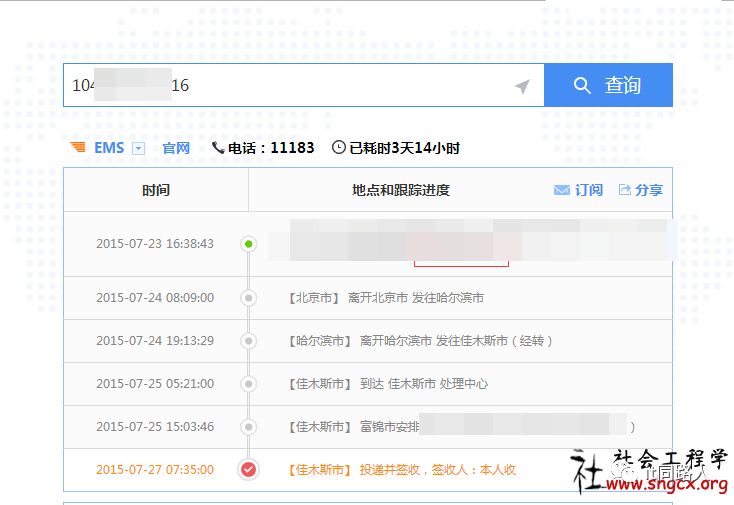Screen dimensions: 734x505
Task: Click the 分享 share icon
Action: tap(625, 190)
